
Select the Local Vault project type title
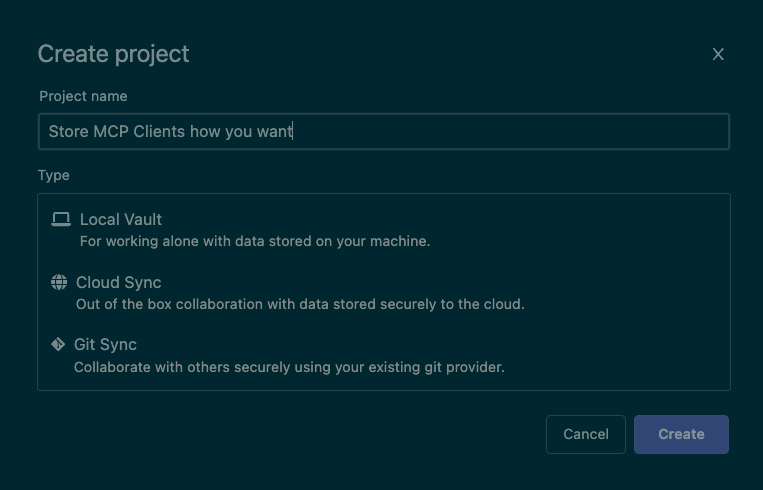[x=120, y=219]
